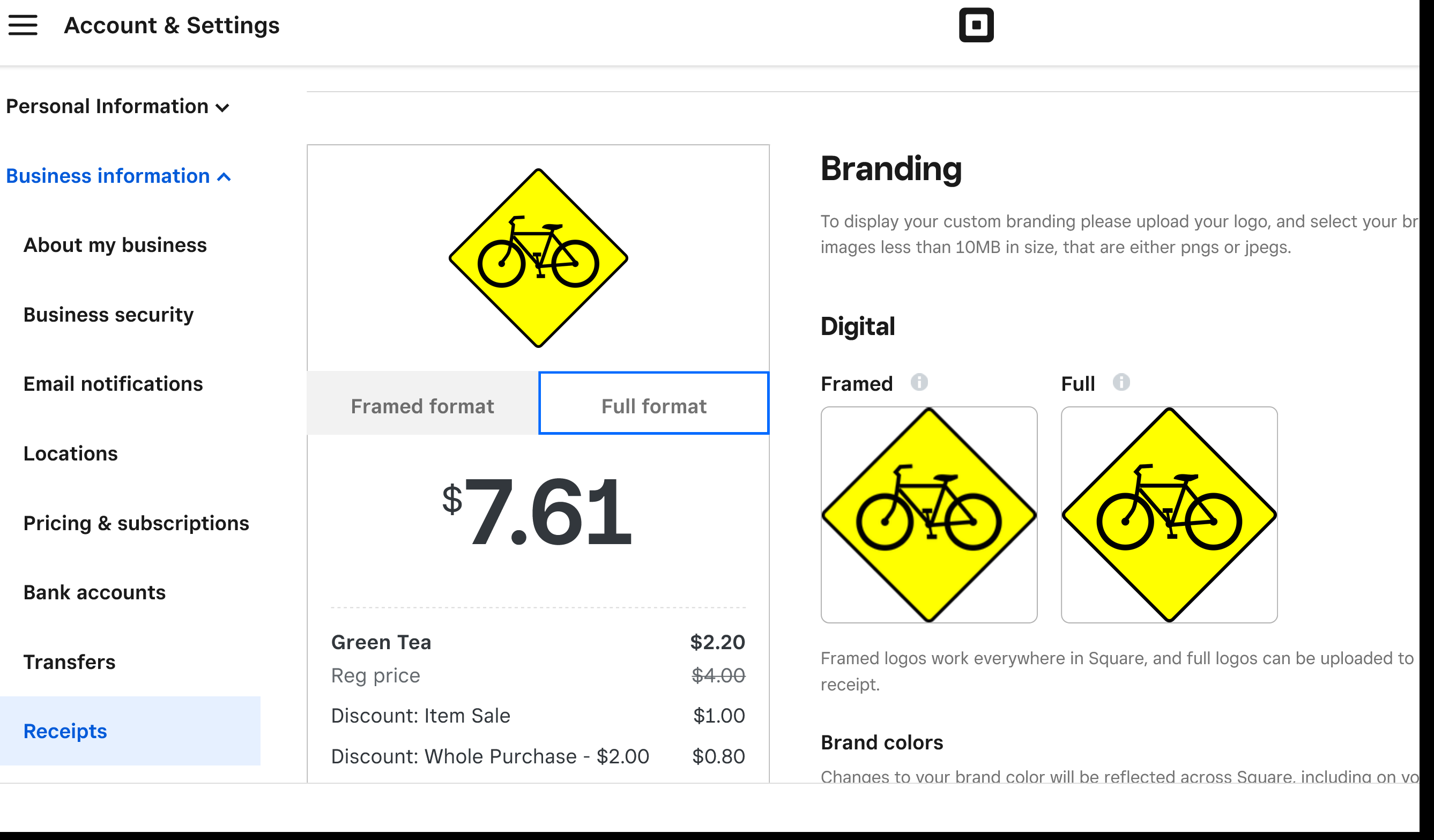
Task: Go to Bank accounts
Action: (x=94, y=592)
